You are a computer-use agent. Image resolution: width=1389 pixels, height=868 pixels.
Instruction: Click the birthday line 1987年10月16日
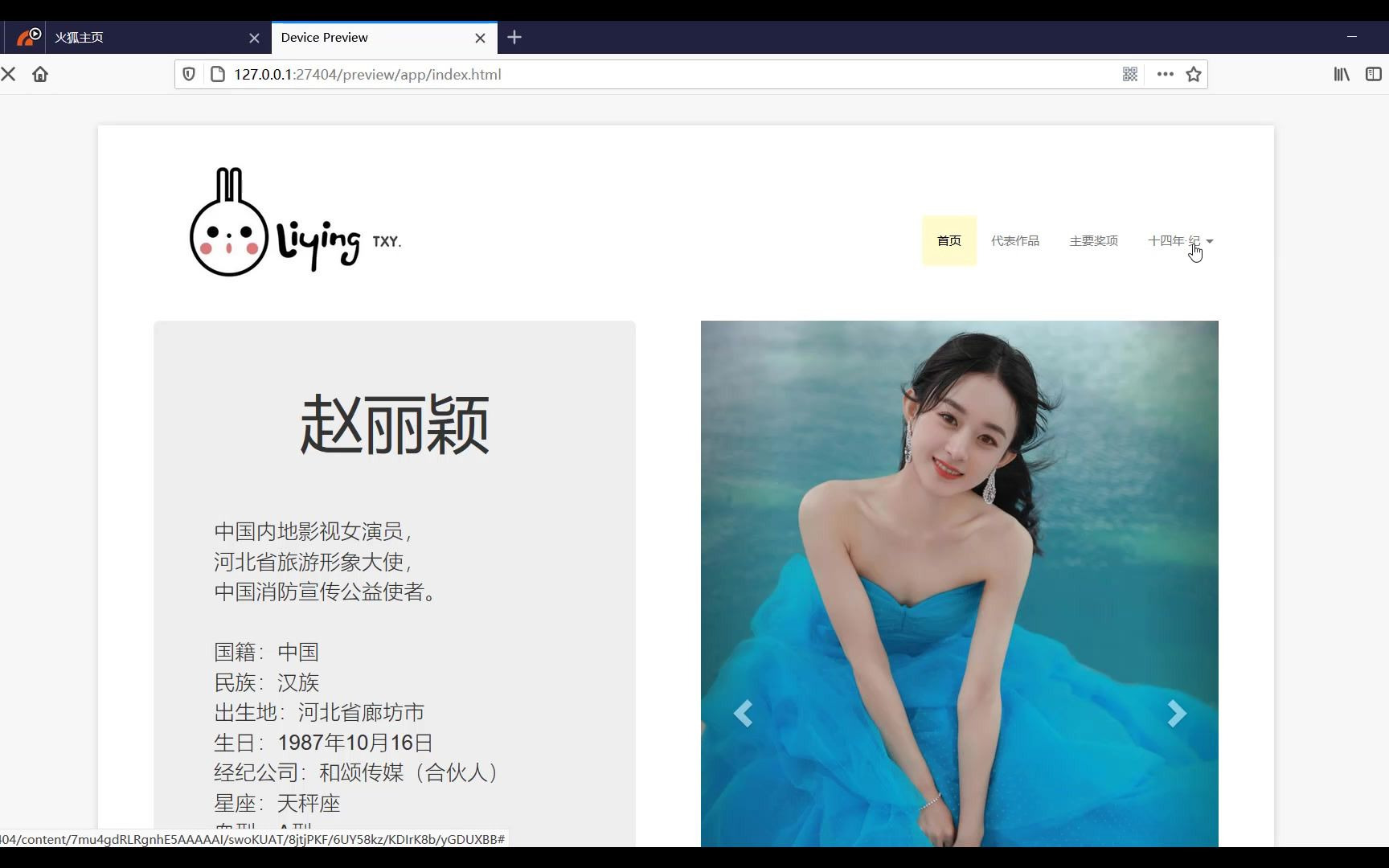tap(324, 743)
